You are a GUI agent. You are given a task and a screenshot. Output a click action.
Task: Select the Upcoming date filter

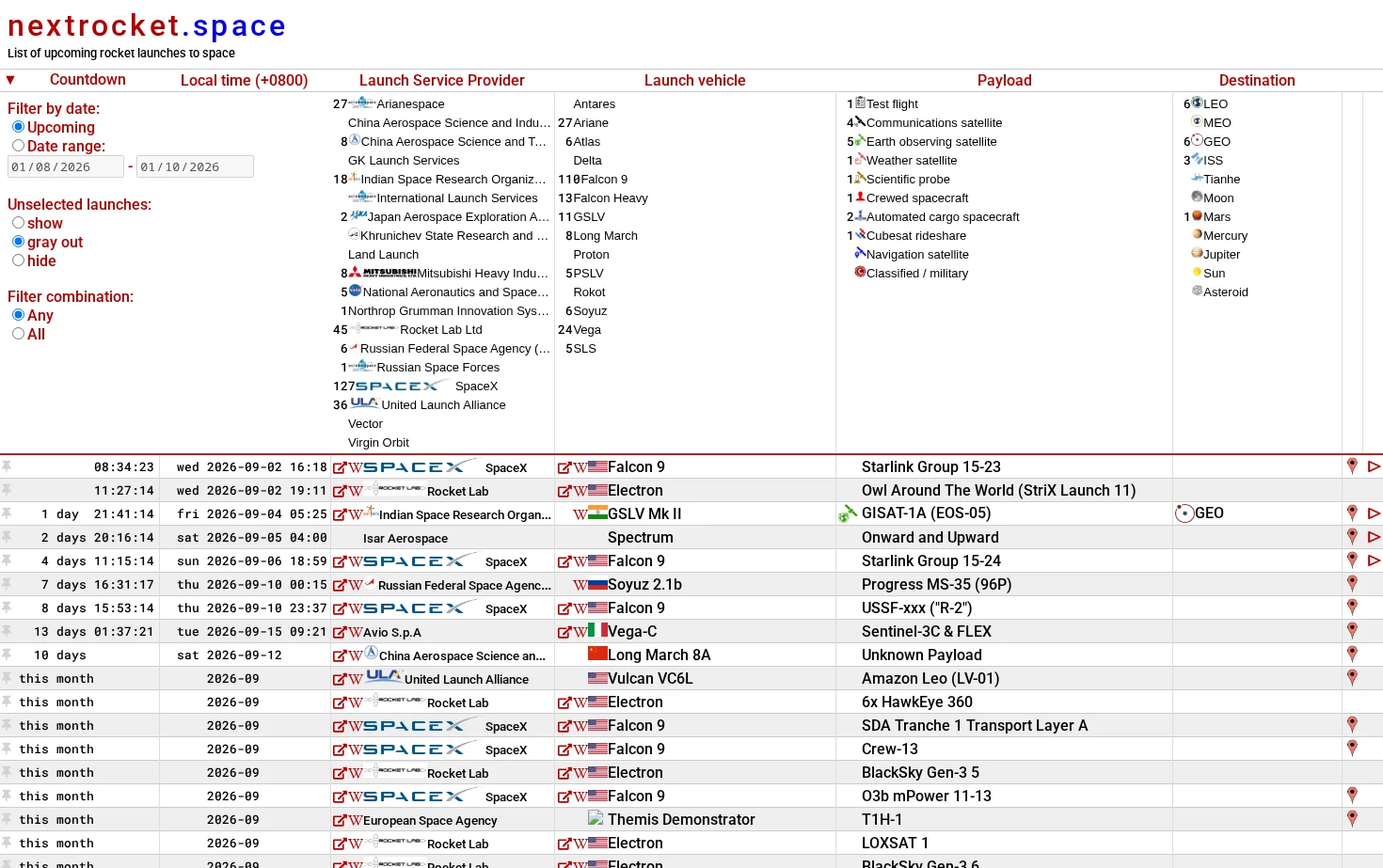point(18,127)
